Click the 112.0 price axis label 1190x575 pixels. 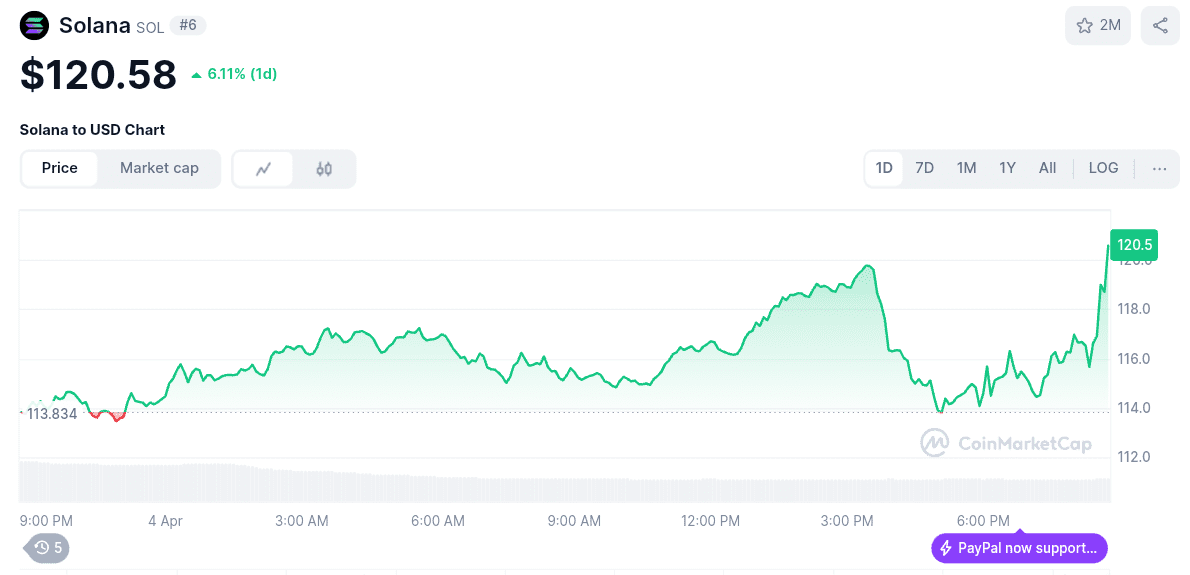tap(1133, 457)
